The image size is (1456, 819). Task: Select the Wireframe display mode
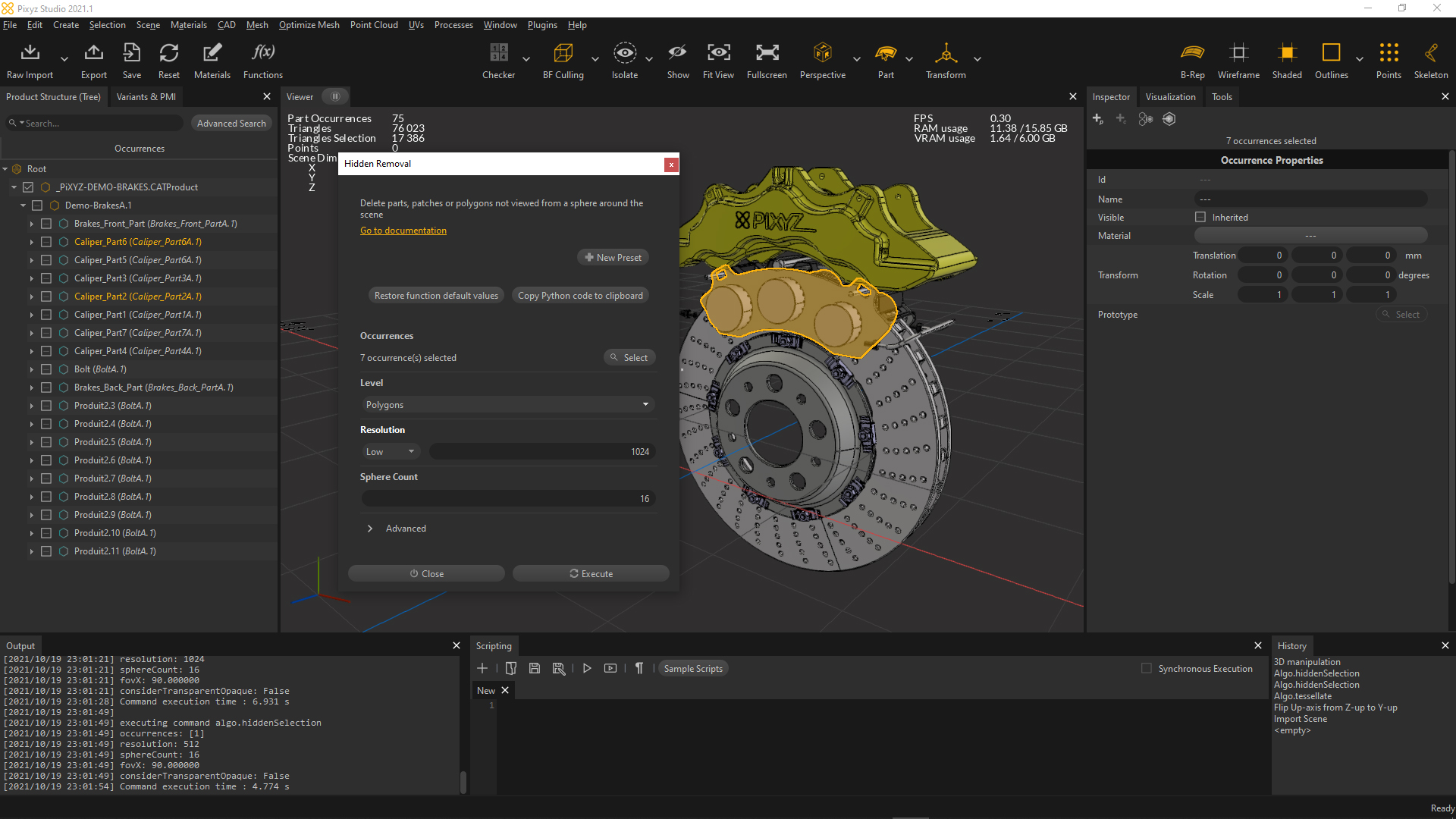(1238, 61)
